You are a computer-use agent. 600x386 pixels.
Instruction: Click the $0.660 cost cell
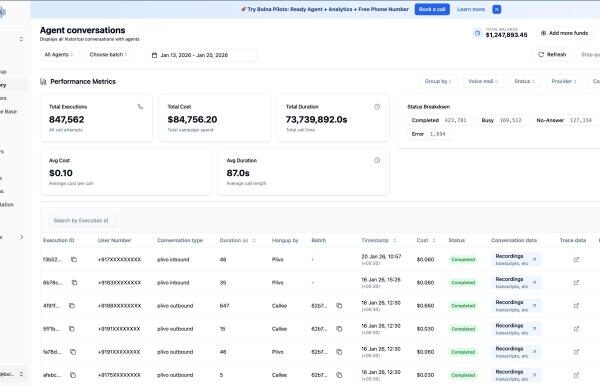[425, 306]
